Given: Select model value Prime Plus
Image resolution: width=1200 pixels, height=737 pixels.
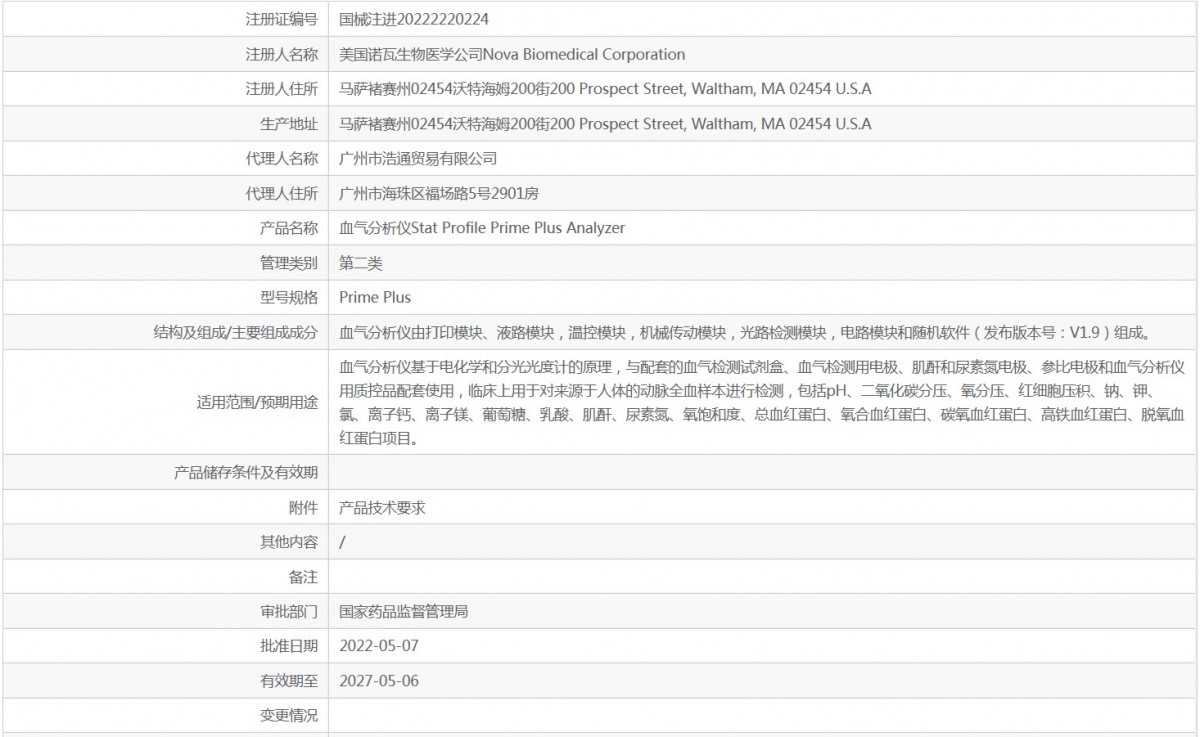Looking at the screenshot, I should [x=375, y=297].
